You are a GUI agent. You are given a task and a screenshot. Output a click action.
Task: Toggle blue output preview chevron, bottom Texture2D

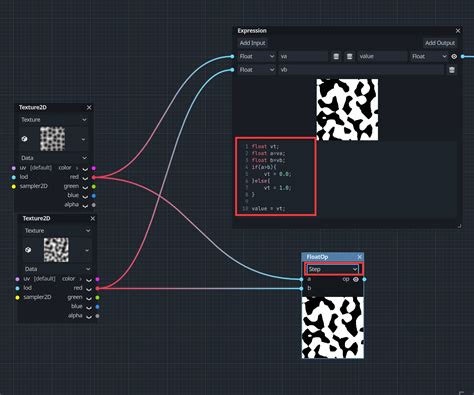(x=89, y=307)
